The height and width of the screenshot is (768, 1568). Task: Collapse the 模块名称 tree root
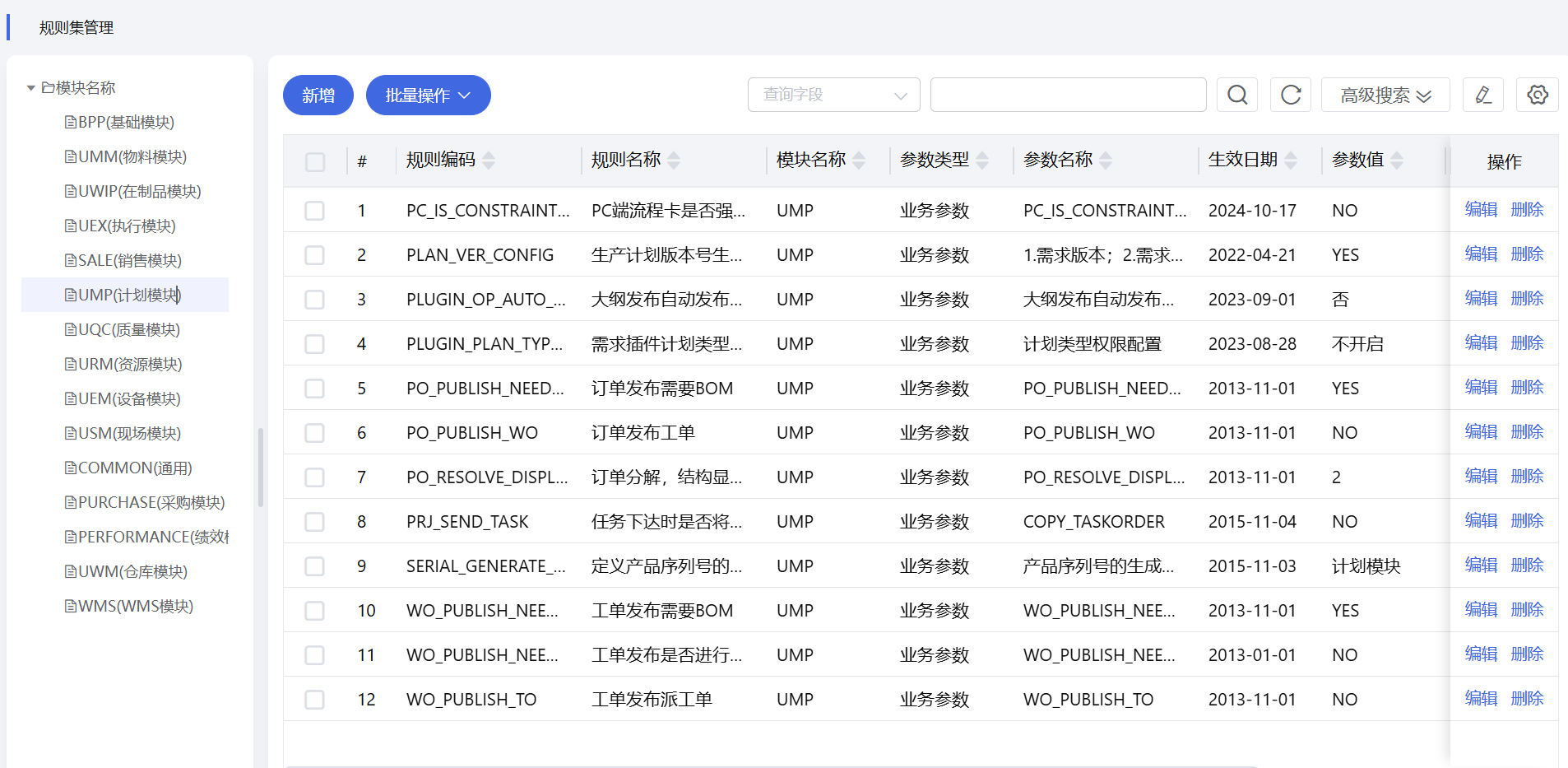(30, 88)
